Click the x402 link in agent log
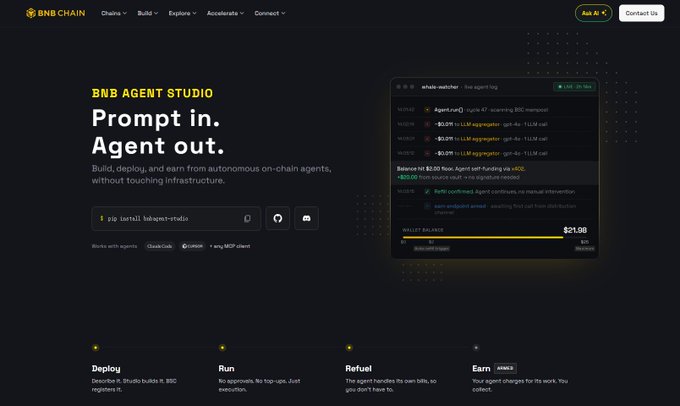The width and height of the screenshot is (680, 406). click(518, 169)
